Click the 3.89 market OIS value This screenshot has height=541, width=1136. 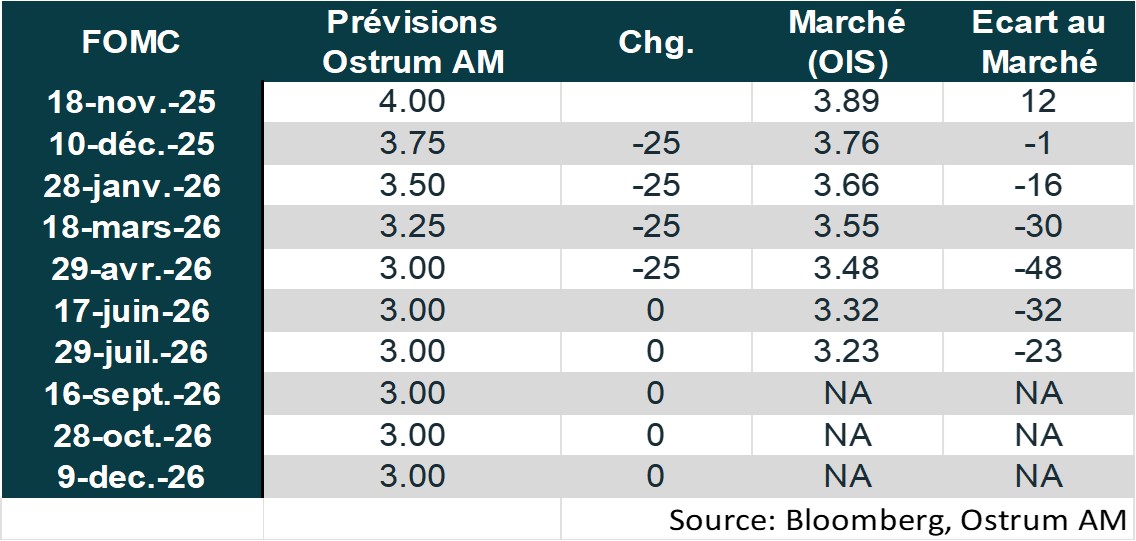pyautogui.click(x=847, y=102)
